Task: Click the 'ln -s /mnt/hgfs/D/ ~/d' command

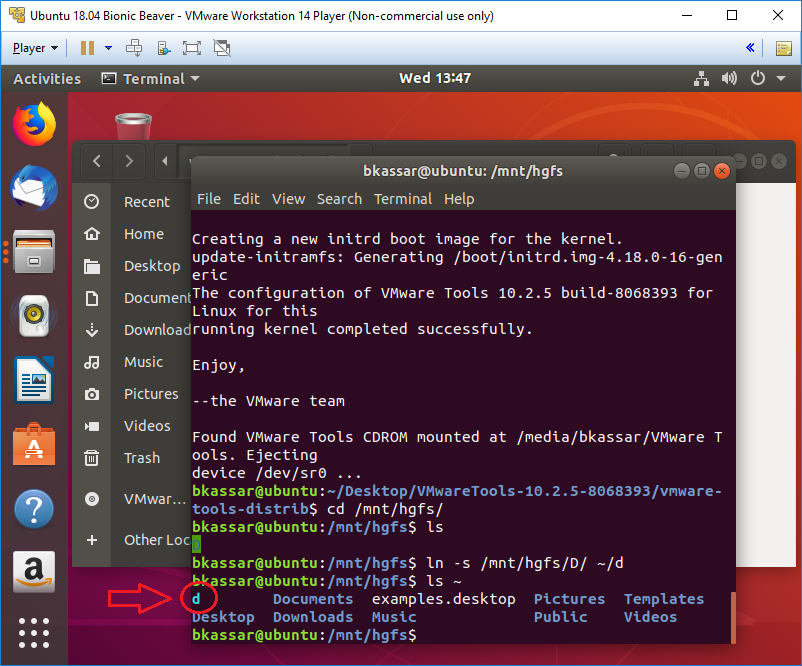Action: (x=525, y=563)
